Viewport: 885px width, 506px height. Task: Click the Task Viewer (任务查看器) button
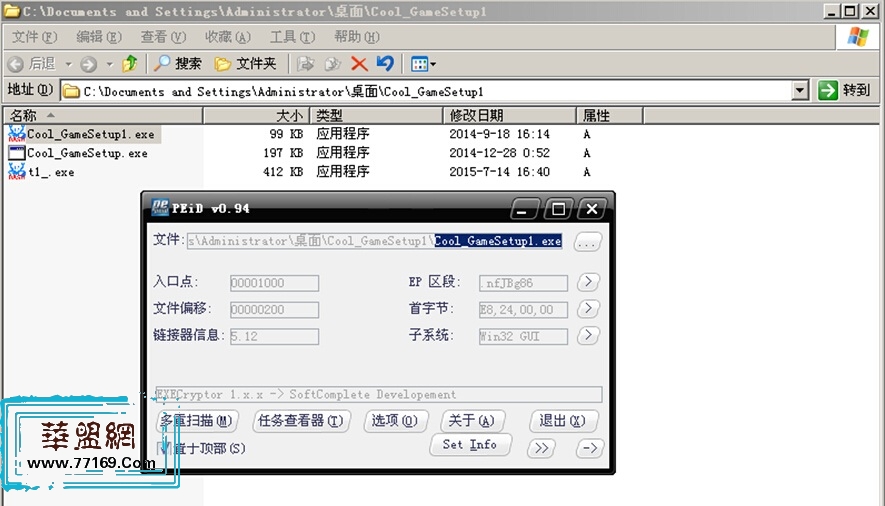click(301, 421)
